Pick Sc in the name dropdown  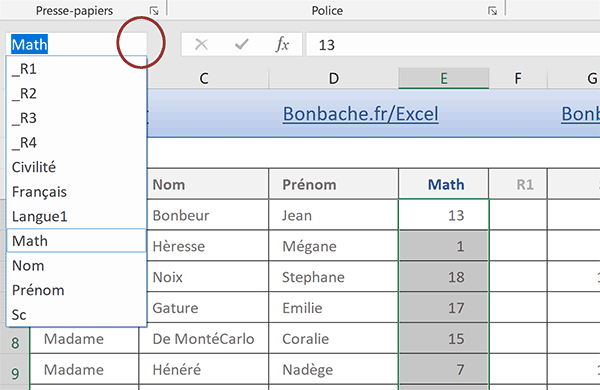[x=77, y=315]
